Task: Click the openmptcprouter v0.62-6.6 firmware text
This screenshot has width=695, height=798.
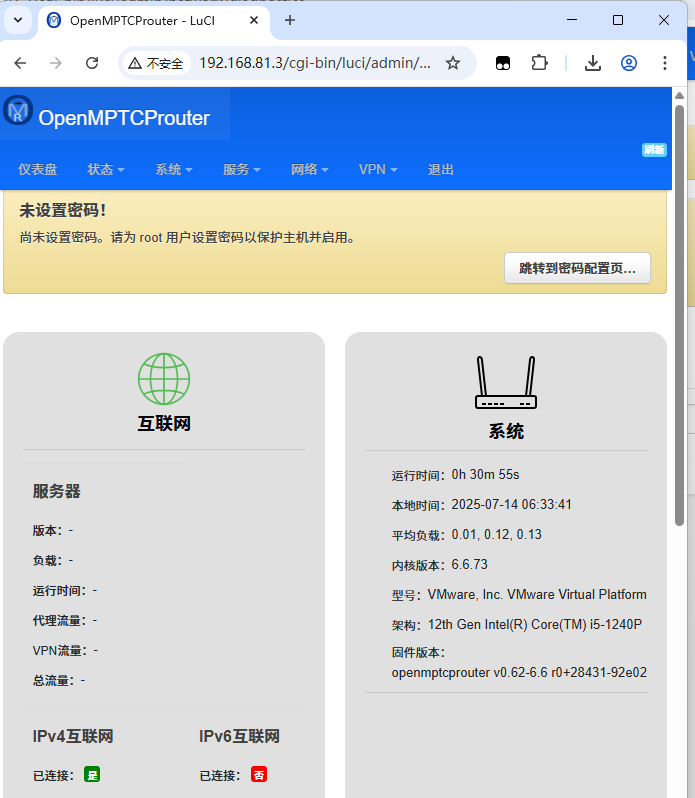Action: (519, 672)
